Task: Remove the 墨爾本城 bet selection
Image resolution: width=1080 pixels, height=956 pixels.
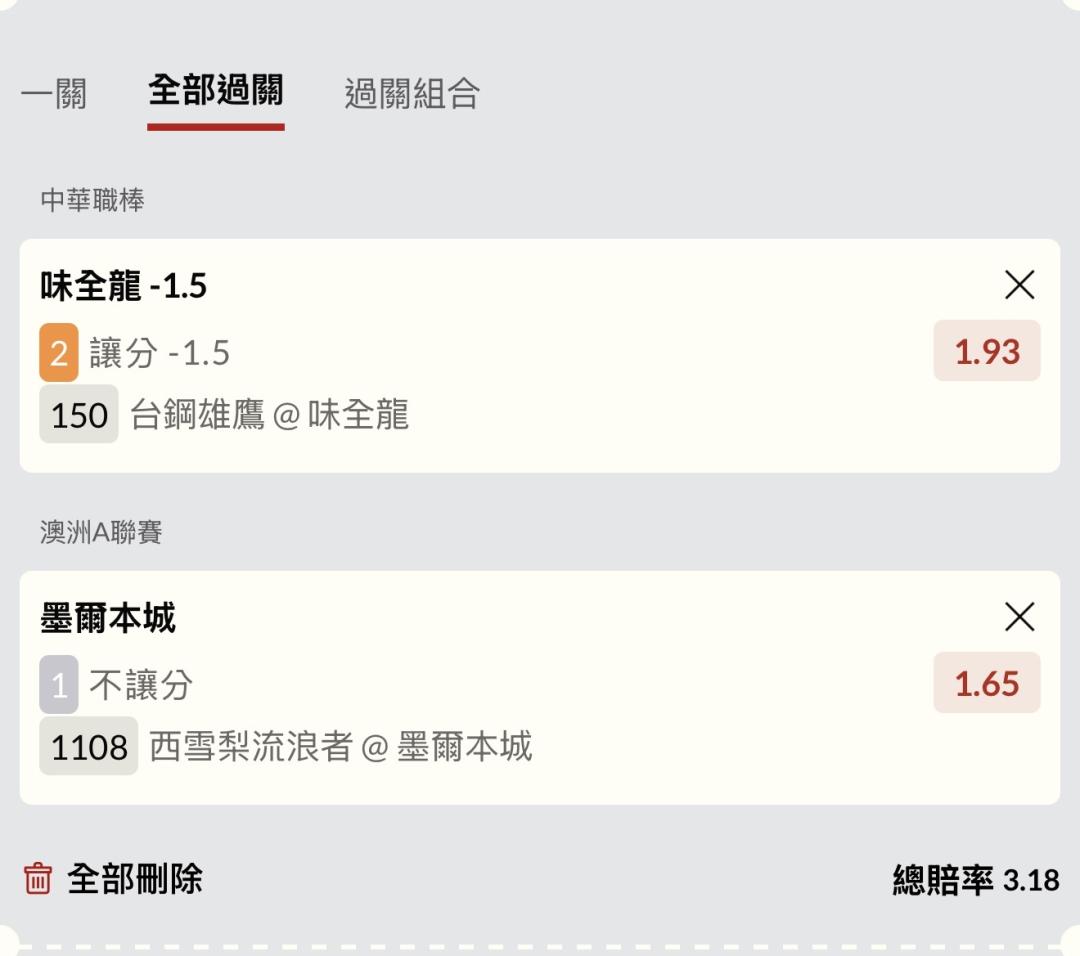Action: tap(1019, 618)
